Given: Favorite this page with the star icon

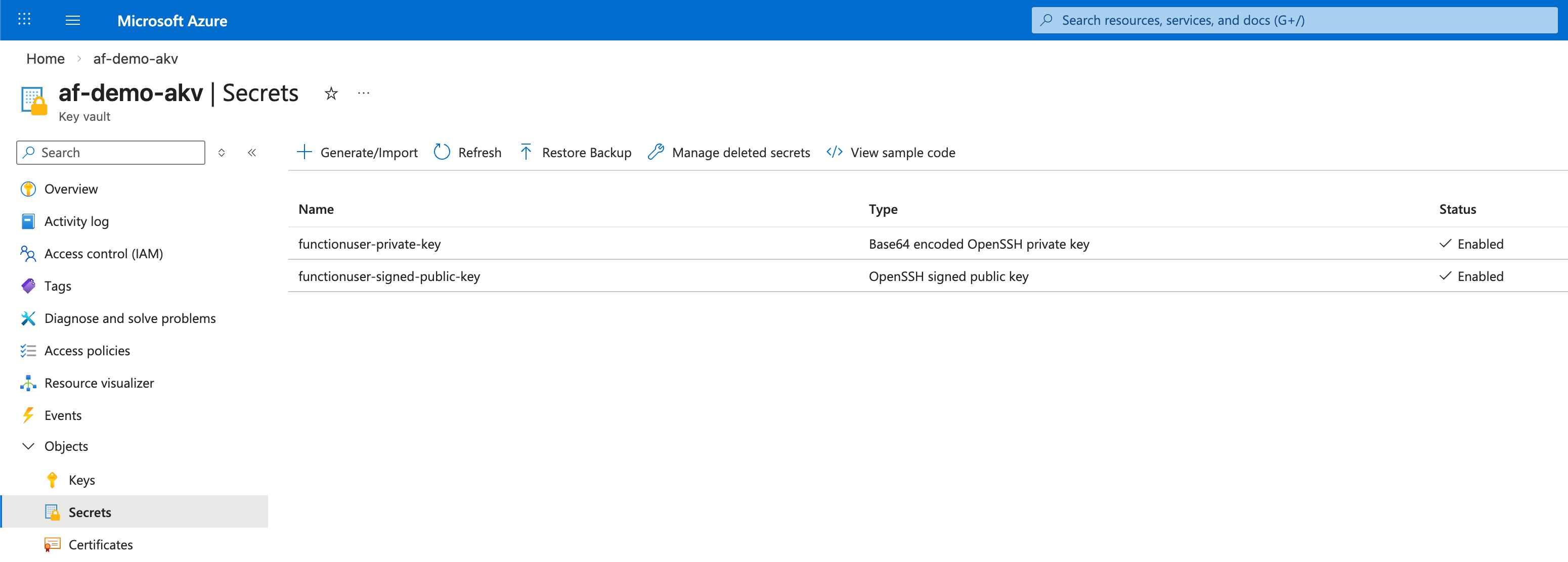Looking at the screenshot, I should [330, 93].
